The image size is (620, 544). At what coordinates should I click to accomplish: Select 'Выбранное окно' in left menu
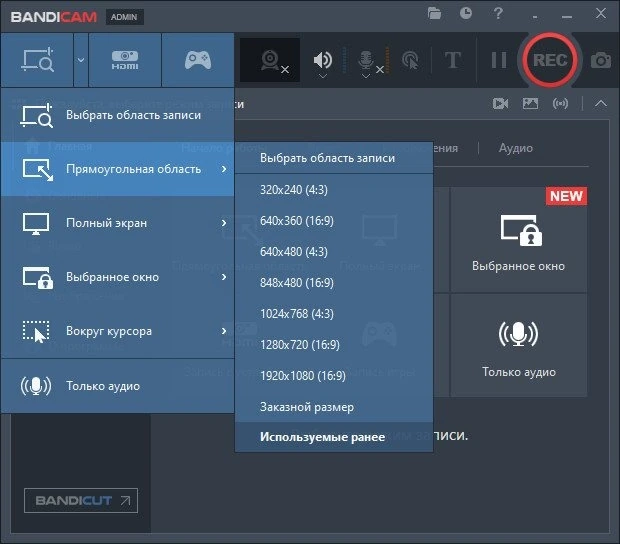[x=118, y=277]
